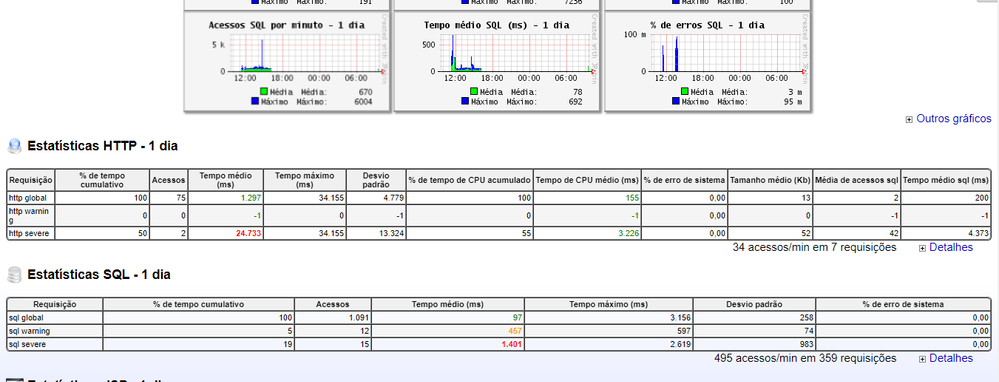Select the 'http global' row label

(x=27, y=198)
